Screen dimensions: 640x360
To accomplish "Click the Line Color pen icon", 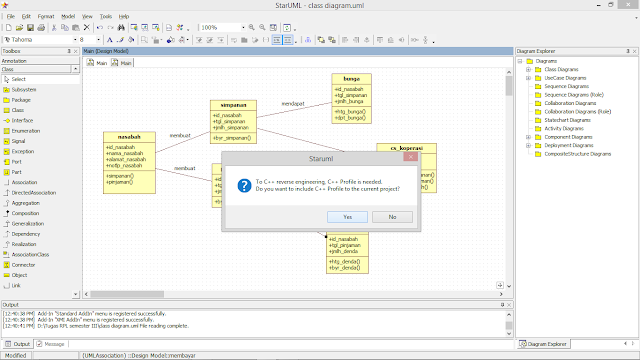I will [120, 40].
